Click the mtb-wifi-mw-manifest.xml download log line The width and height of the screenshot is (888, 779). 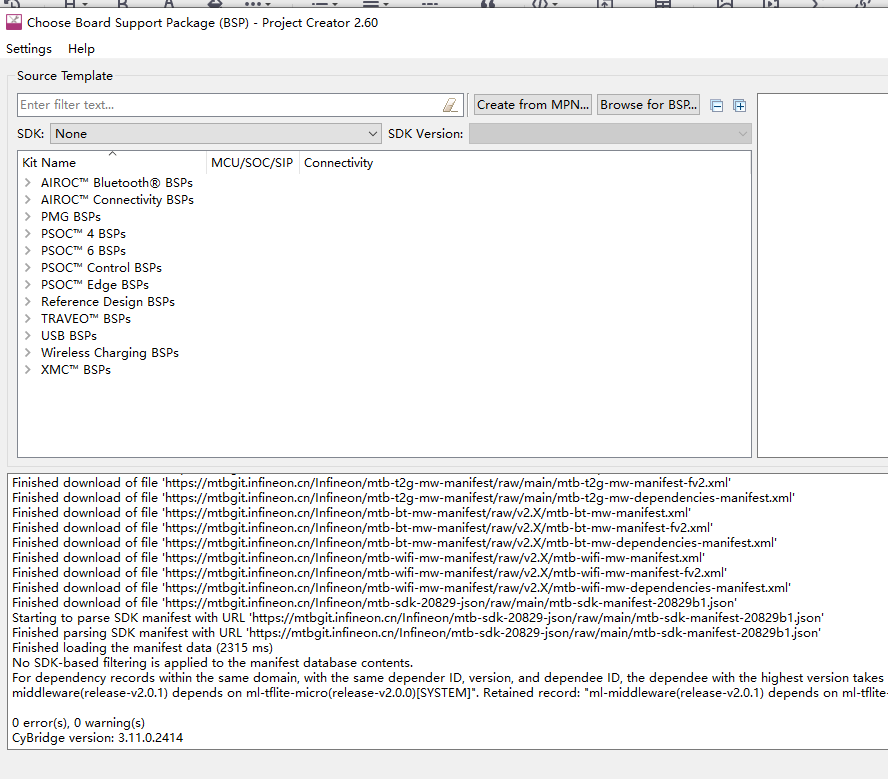tap(358, 558)
